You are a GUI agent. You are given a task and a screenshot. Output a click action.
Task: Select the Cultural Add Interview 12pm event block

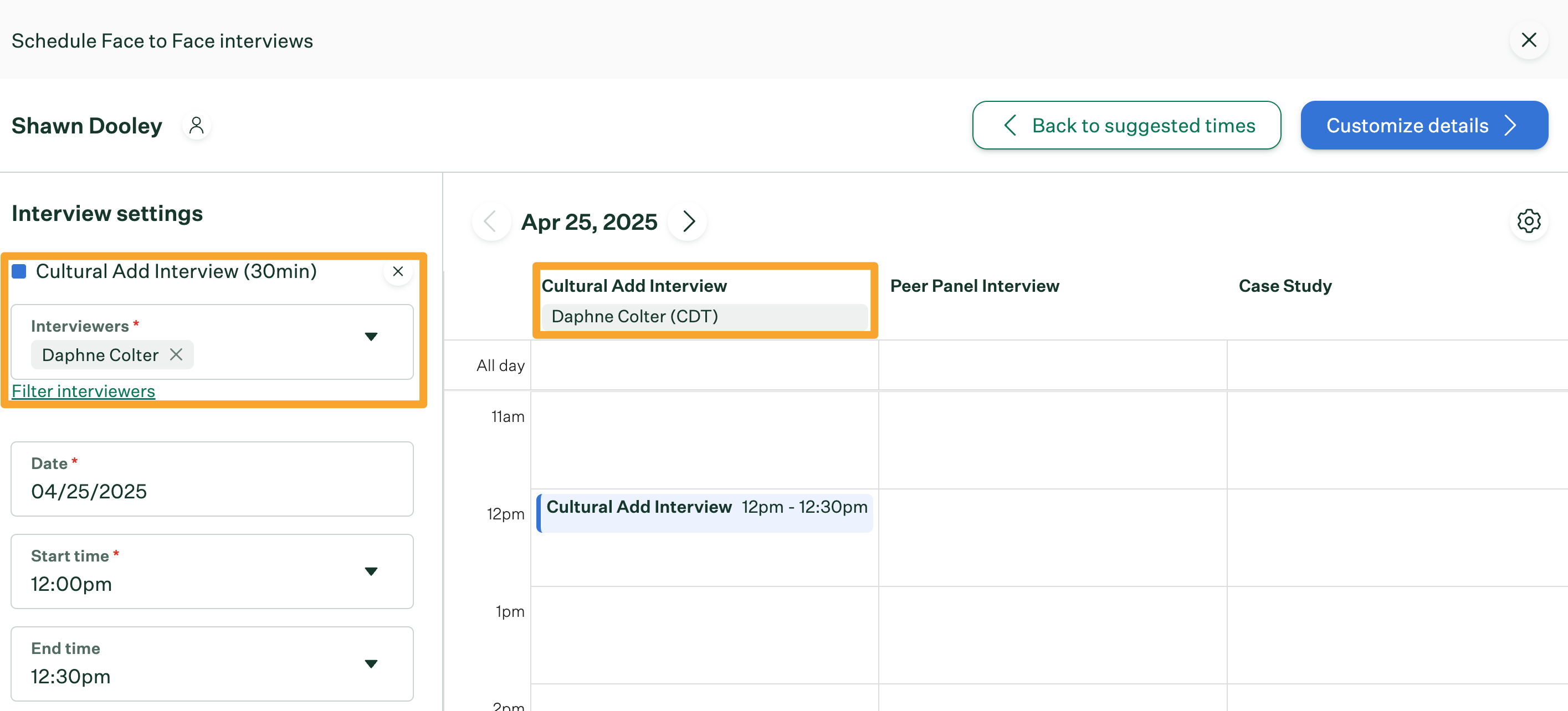point(705,513)
